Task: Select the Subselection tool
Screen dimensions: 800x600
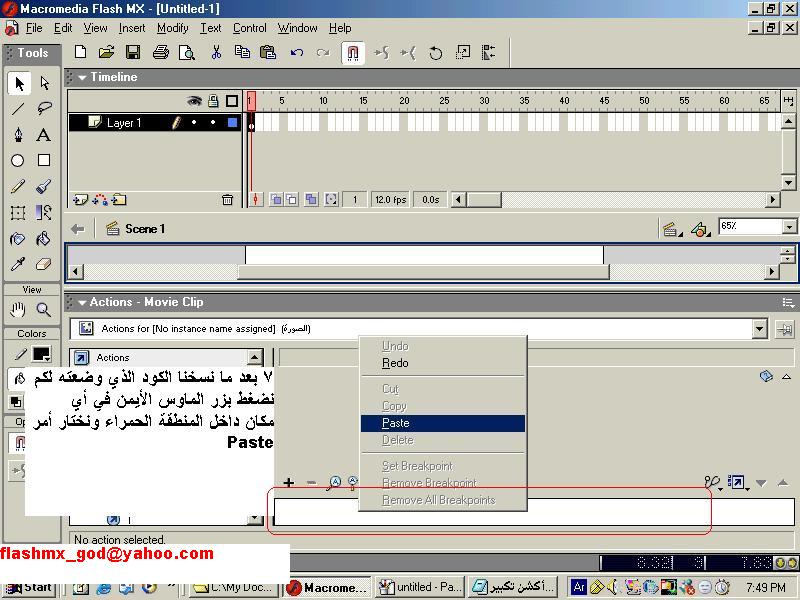Action: click(44, 83)
